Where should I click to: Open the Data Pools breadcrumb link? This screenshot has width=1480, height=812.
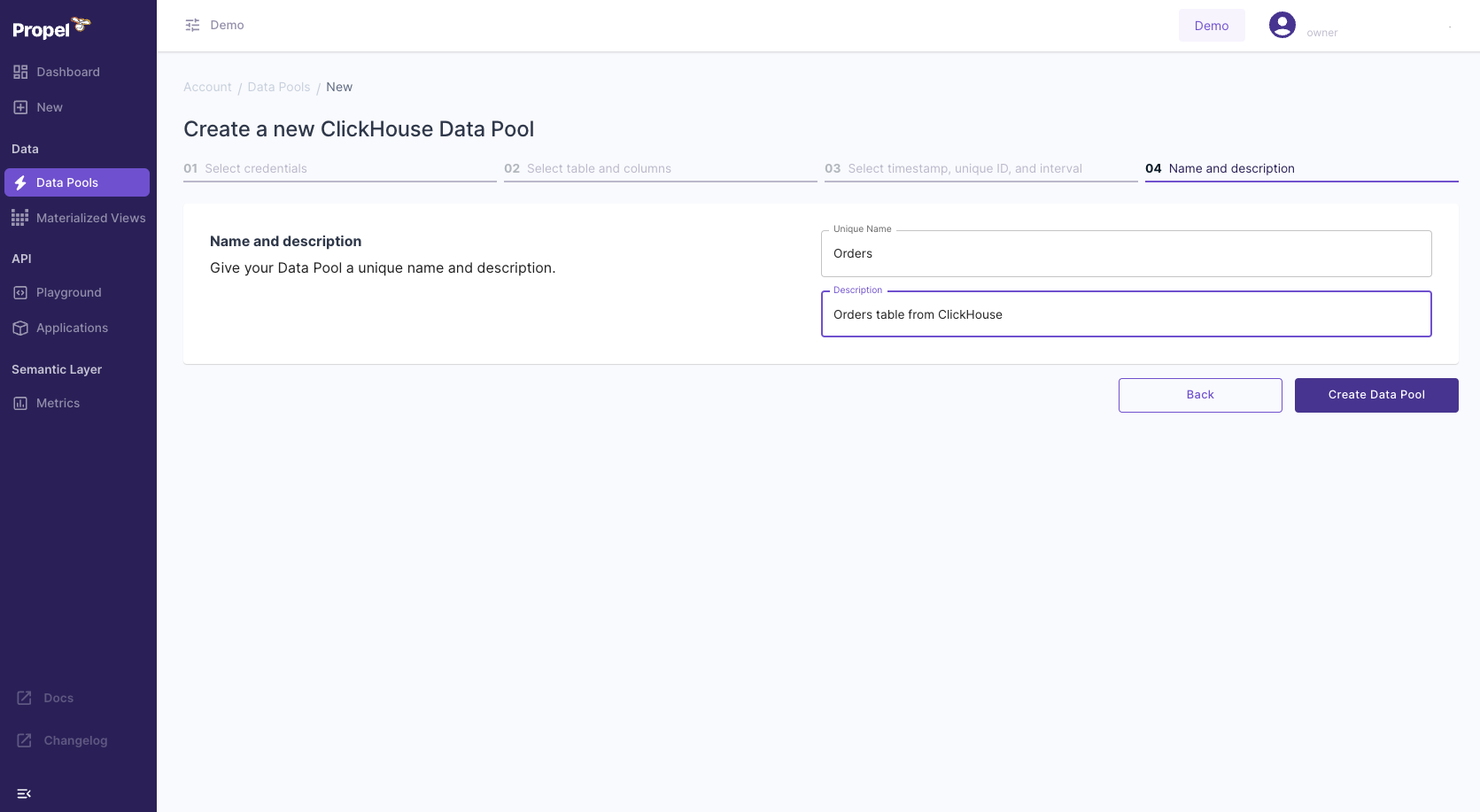coord(278,87)
